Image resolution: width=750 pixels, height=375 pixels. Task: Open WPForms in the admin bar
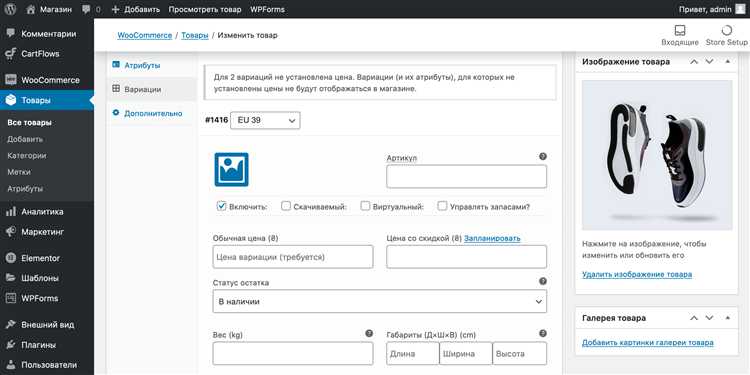point(267,9)
